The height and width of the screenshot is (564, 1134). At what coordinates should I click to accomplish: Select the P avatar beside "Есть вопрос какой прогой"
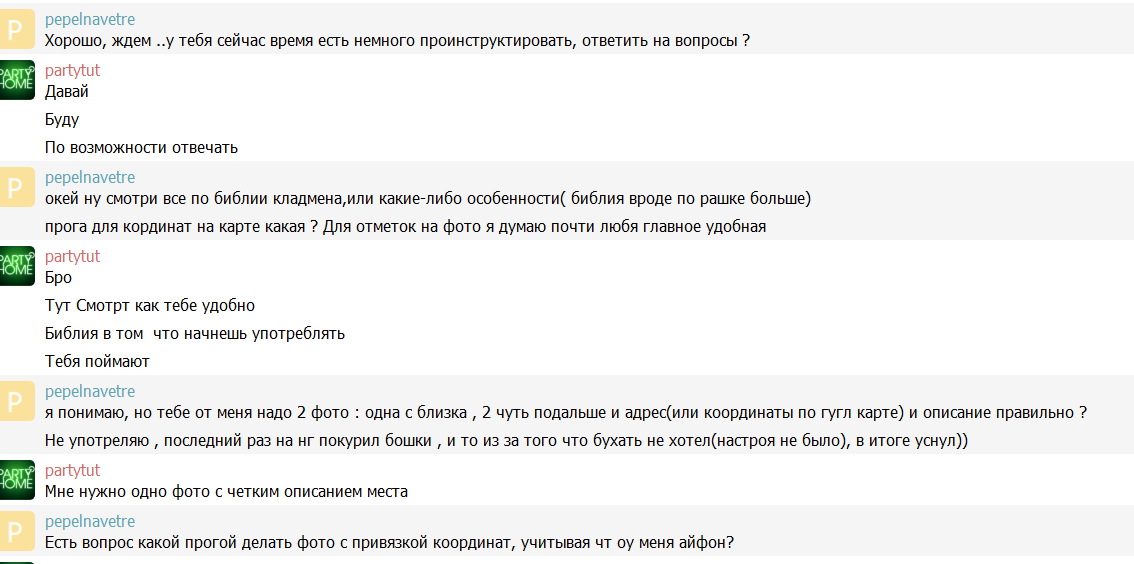click(x=17, y=531)
